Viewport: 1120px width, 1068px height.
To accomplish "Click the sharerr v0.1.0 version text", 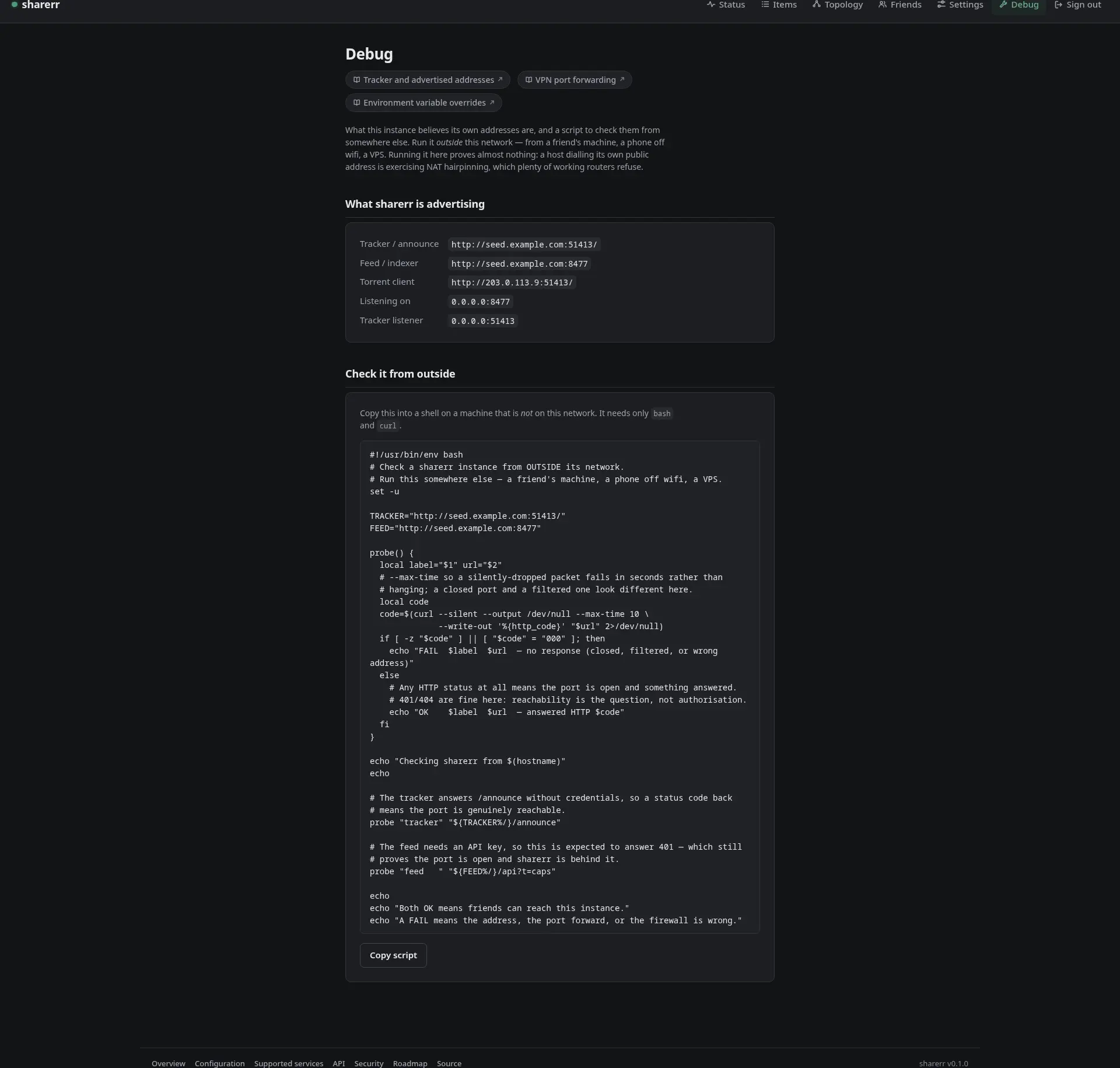I will coord(943,1063).
